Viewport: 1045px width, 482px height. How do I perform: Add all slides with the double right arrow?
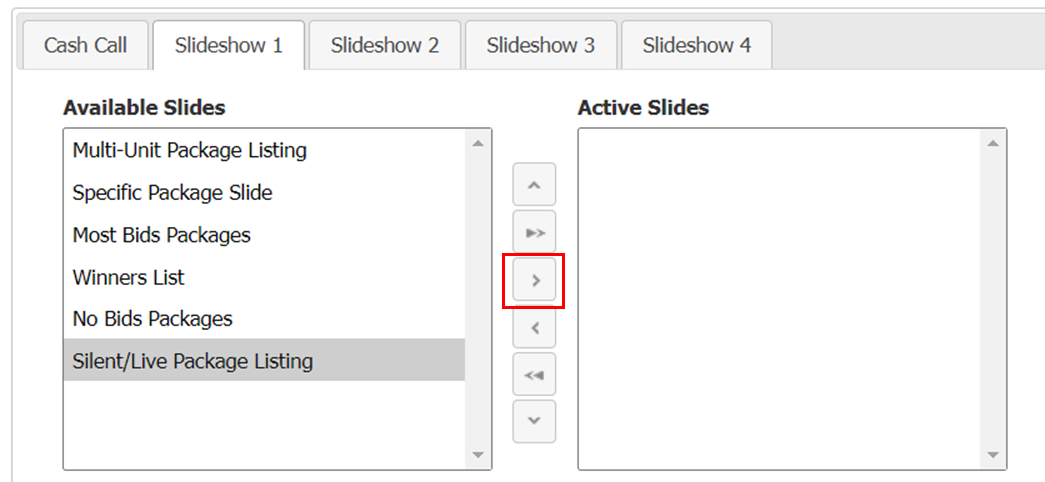click(x=534, y=232)
